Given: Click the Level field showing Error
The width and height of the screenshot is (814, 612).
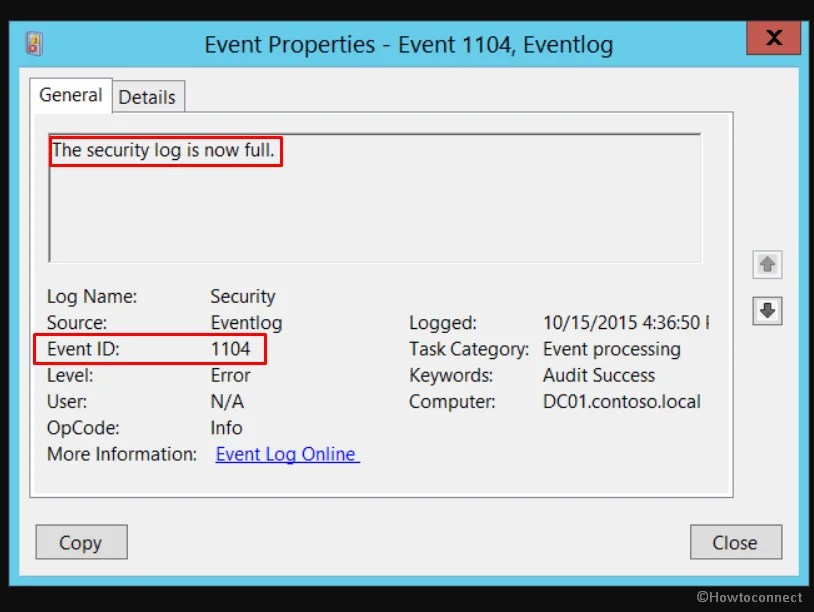Looking at the screenshot, I should click(x=230, y=375).
